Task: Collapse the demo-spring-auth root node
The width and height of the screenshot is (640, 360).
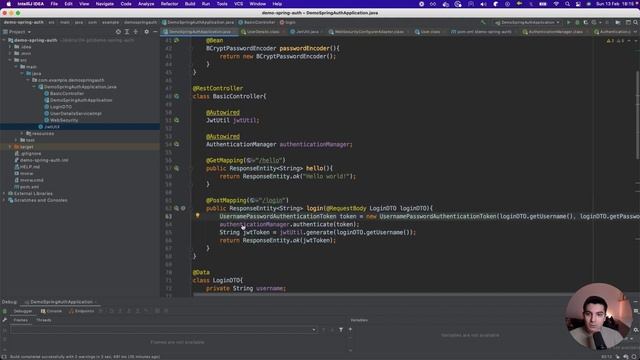Action: pyautogui.click(x=4, y=40)
